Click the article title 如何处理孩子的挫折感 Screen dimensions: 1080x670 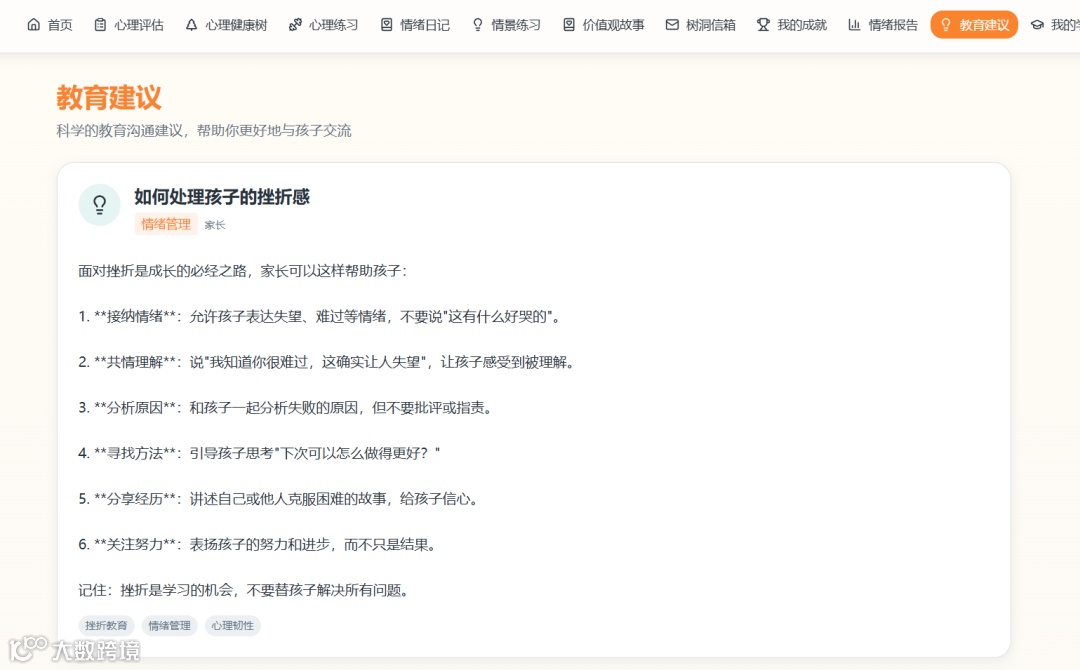pos(222,197)
